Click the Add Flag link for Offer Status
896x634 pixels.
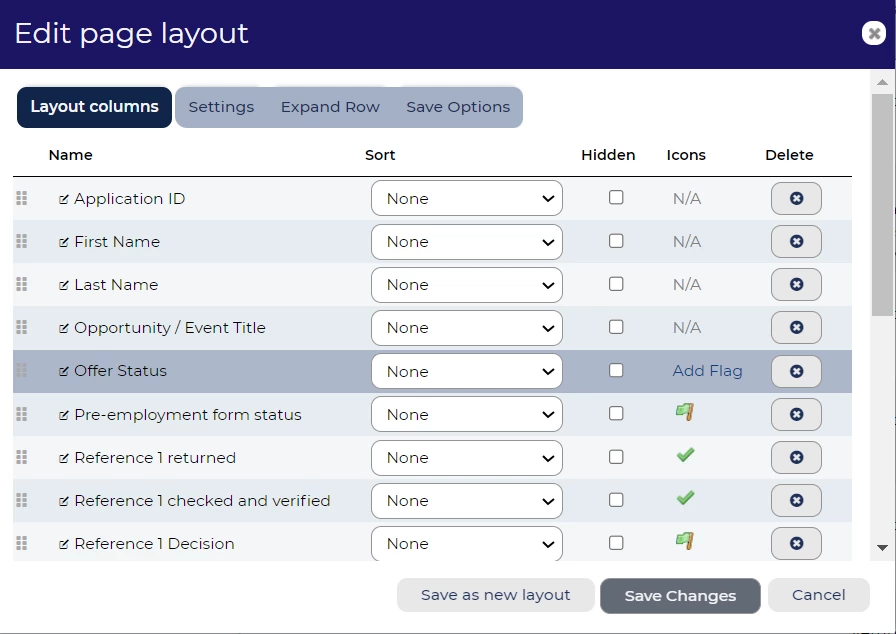coord(707,371)
